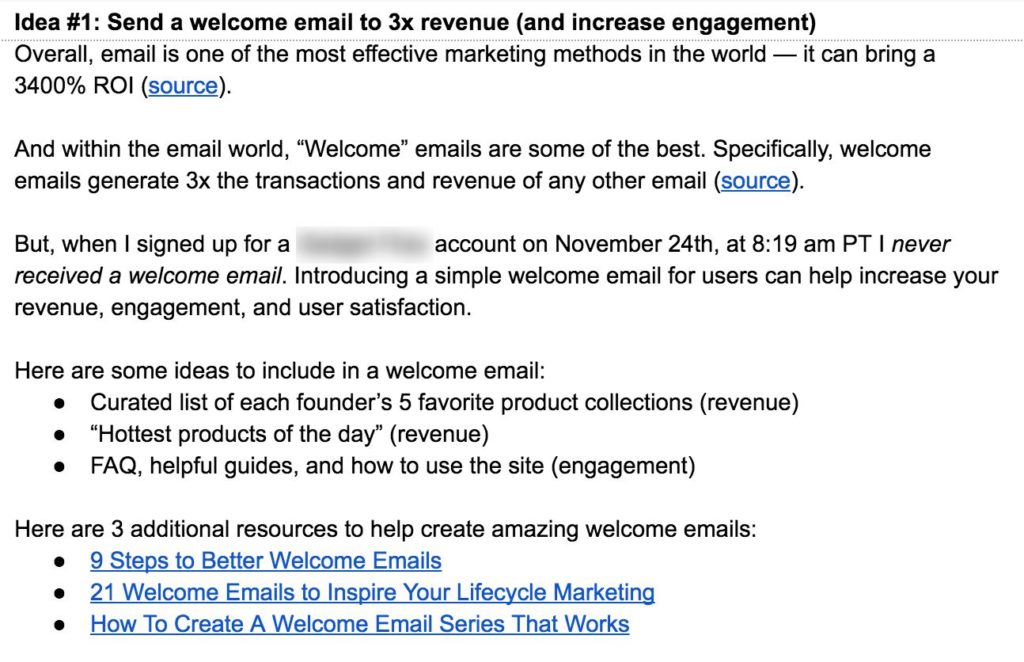The image size is (1024, 662).
Task: Click the 'Here are 3 additional resources' line
Action: [x=385, y=529]
